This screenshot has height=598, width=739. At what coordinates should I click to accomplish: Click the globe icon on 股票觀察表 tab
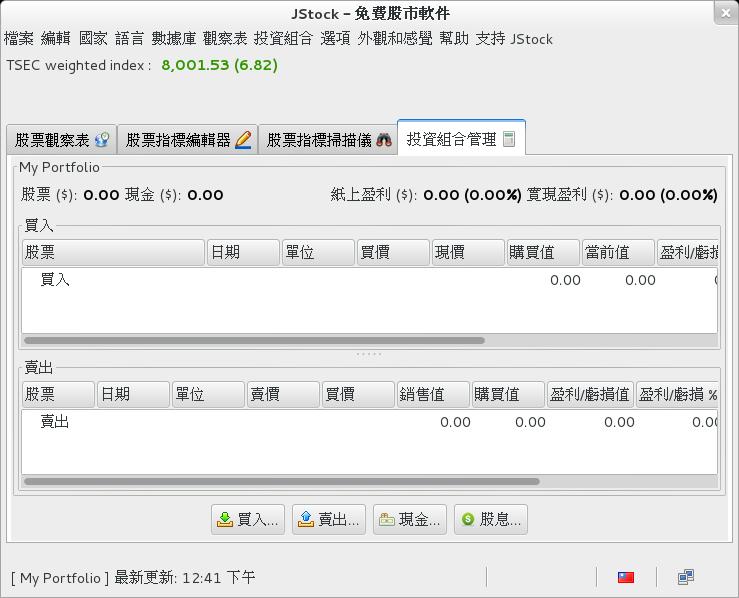(102, 139)
